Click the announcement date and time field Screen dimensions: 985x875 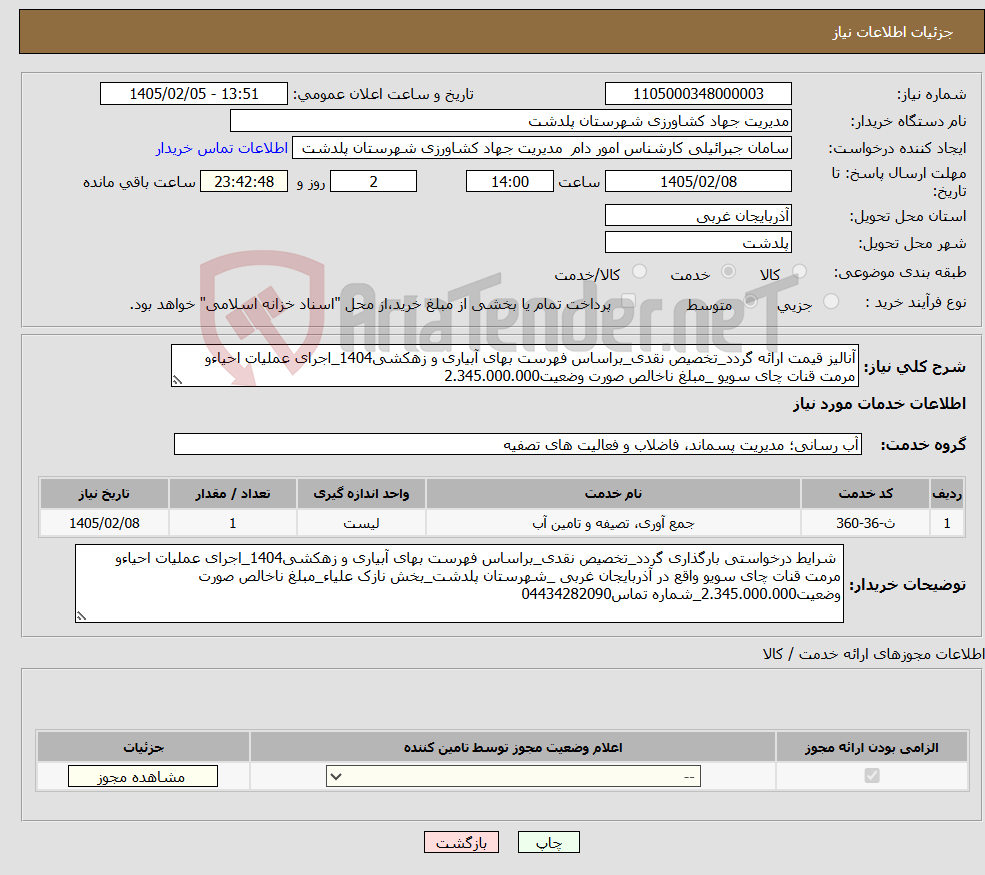[193, 94]
